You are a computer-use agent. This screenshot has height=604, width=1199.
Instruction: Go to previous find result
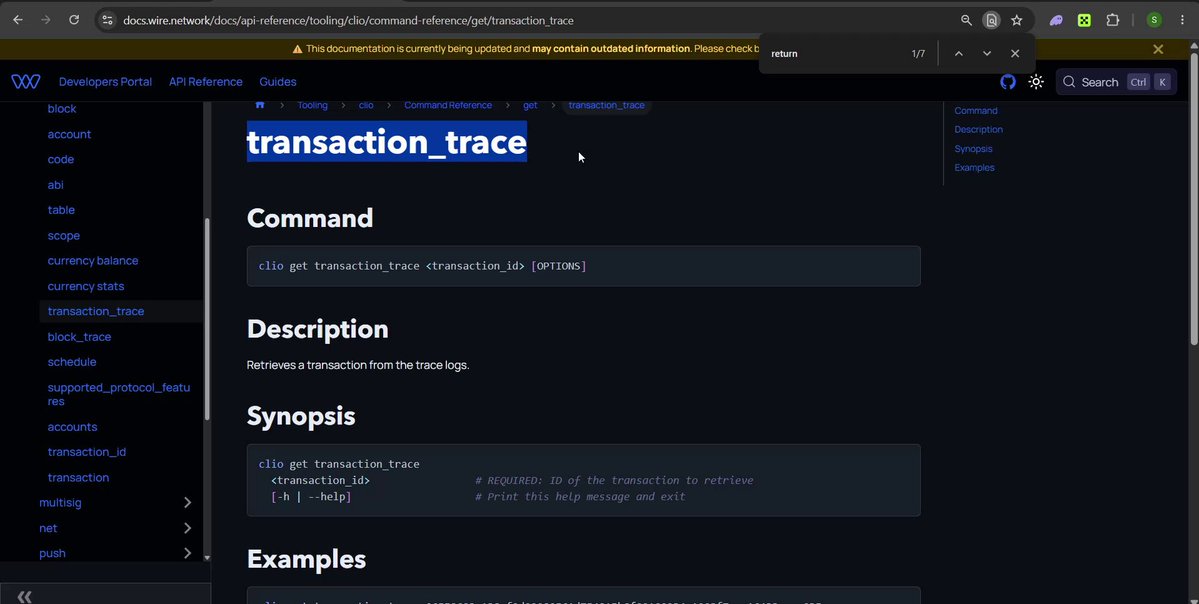tap(959, 54)
